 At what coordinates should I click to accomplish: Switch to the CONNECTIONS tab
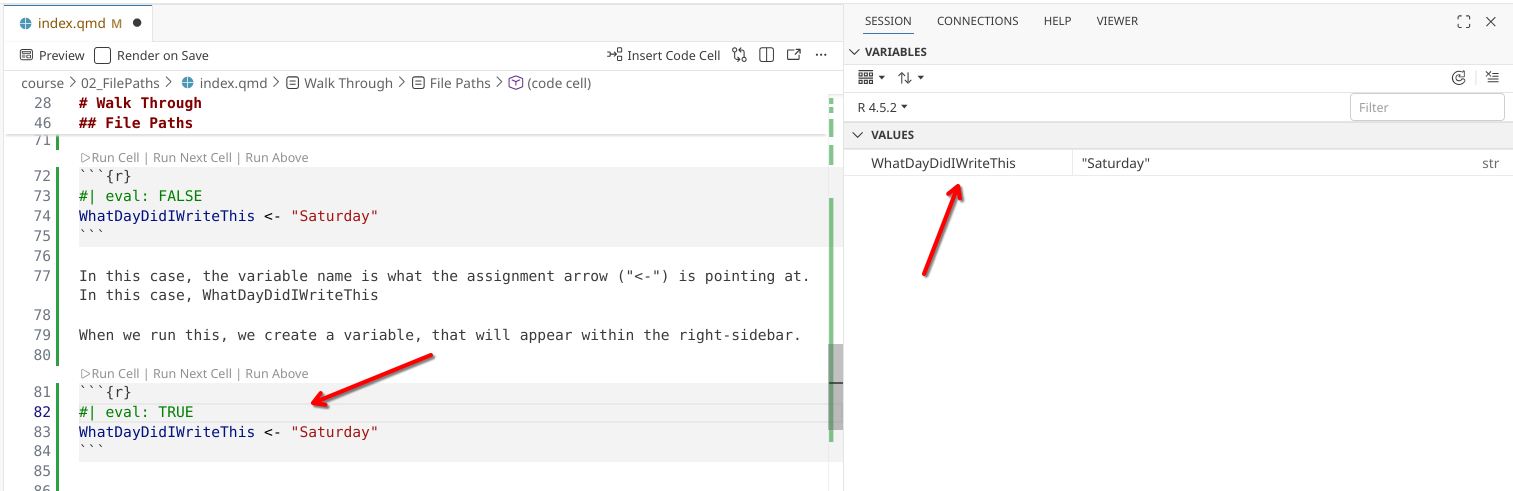(977, 21)
